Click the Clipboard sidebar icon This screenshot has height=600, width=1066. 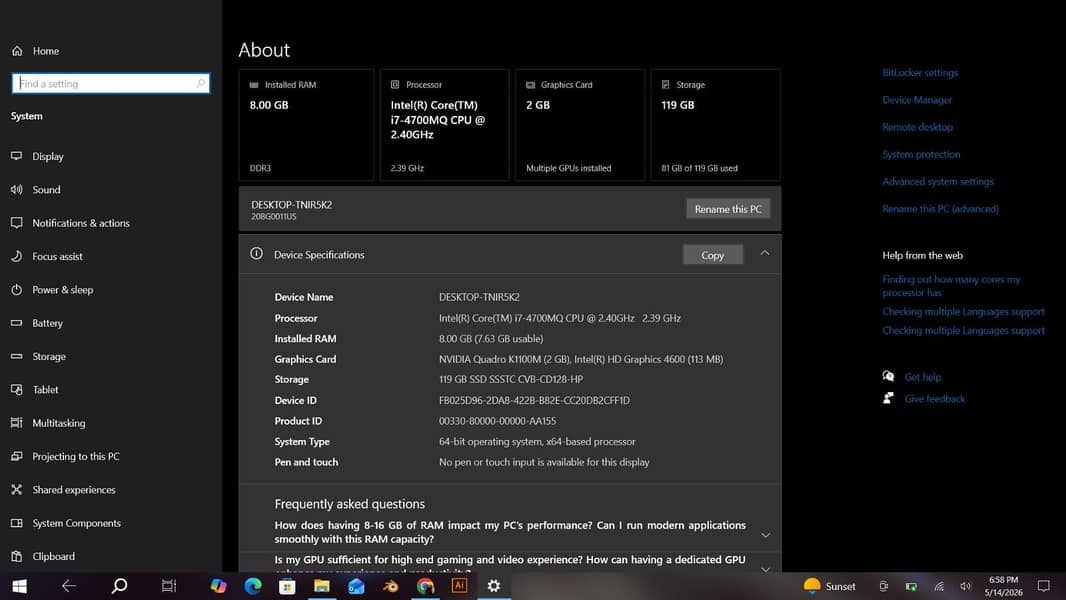(16, 556)
